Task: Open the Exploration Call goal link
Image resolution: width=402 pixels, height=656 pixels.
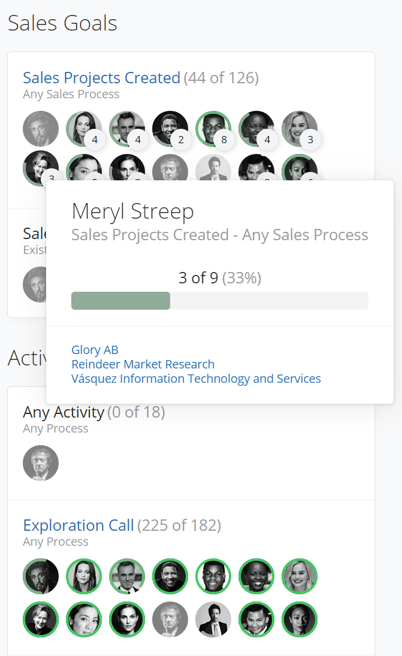Action: pos(78,525)
